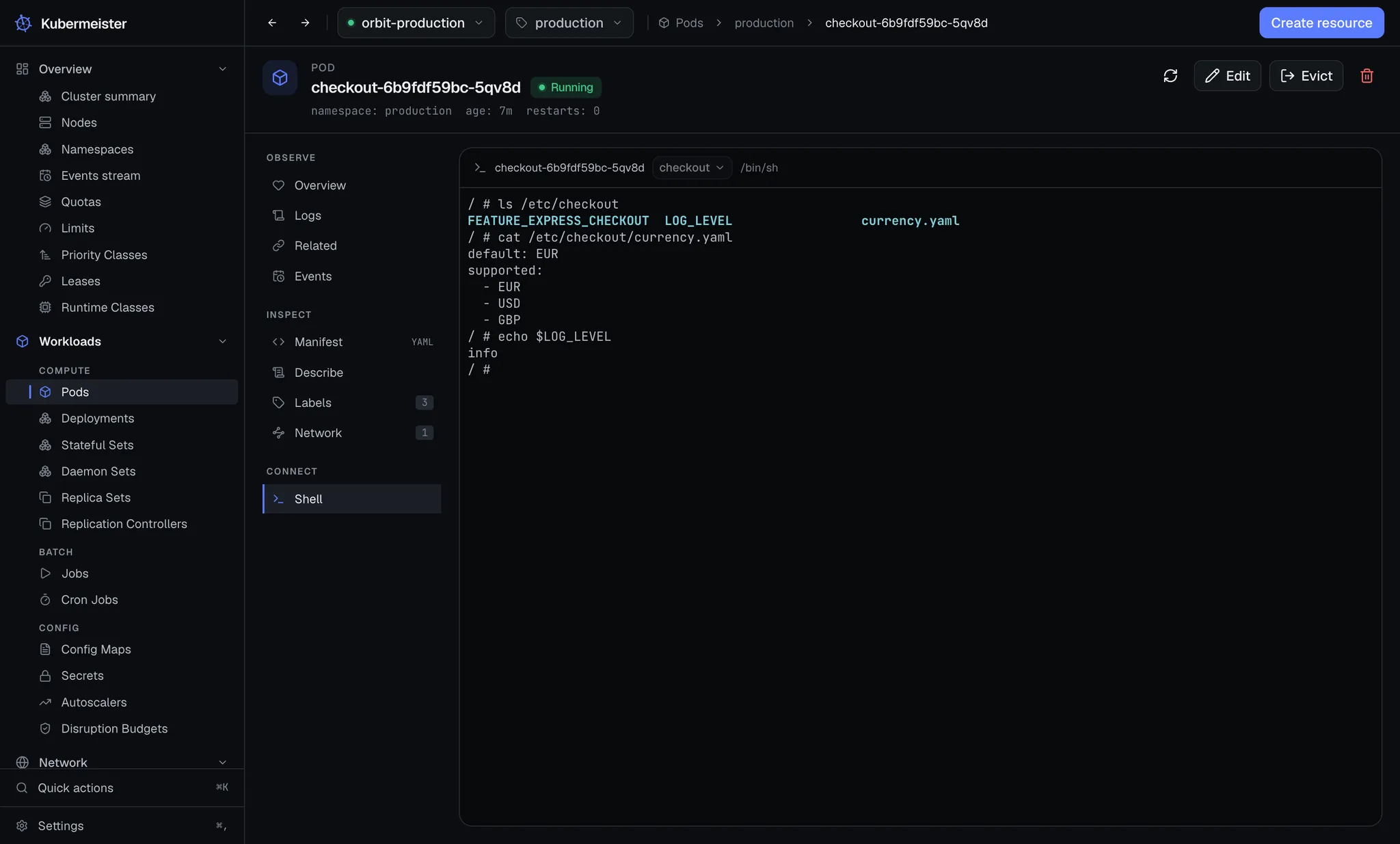1400x844 pixels.
Task: Click the Running status badge
Action: click(566, 88)
